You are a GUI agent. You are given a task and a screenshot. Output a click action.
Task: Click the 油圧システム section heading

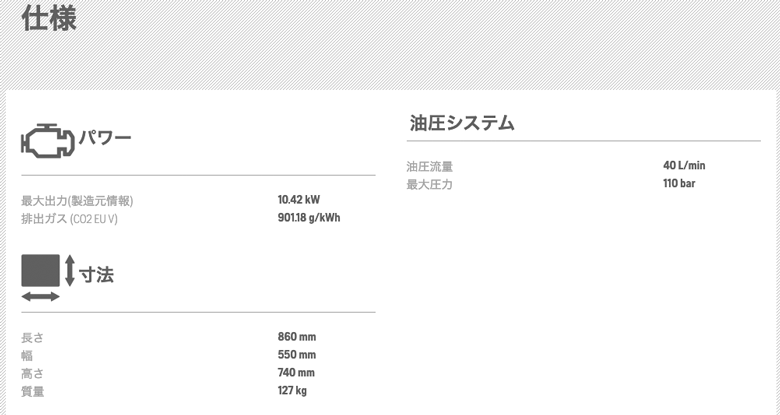tap(462, 123)
